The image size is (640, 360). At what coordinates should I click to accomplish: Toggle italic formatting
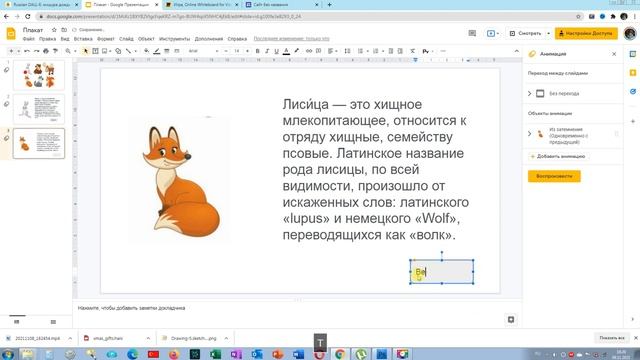(x=267, y=51)
